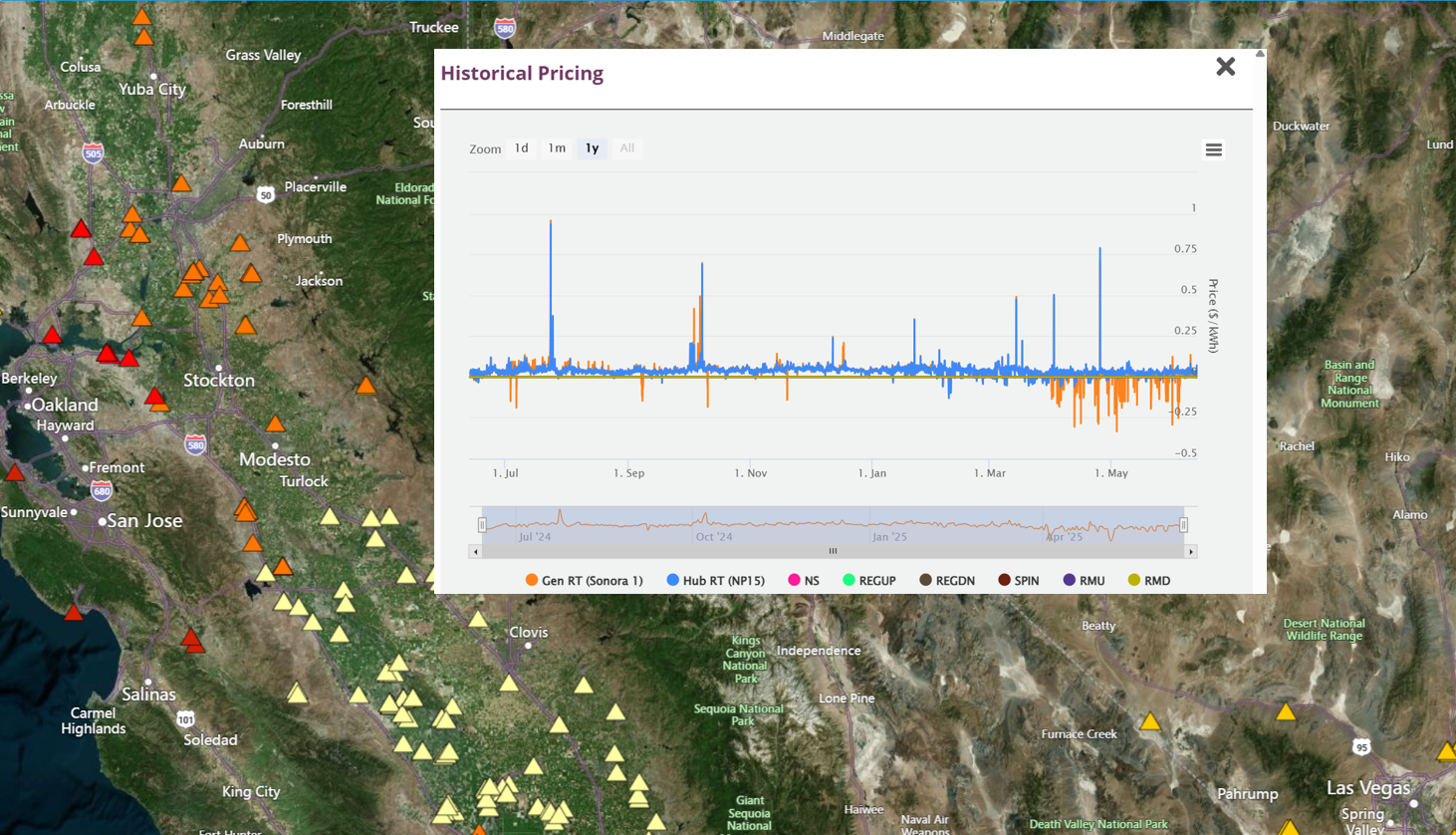Click the RMD legend color dot

click(1134, 580)
